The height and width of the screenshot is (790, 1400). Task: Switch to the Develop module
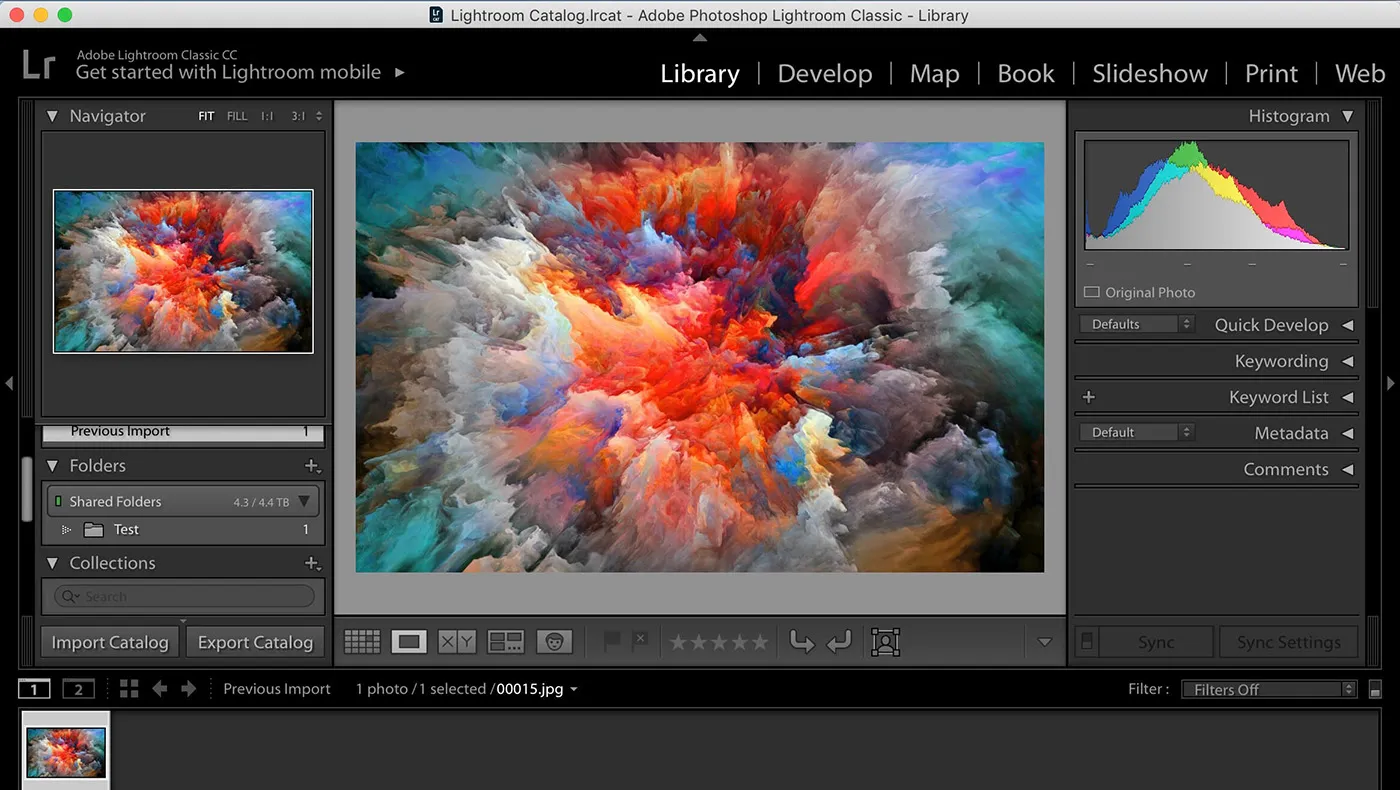point(825,73)
